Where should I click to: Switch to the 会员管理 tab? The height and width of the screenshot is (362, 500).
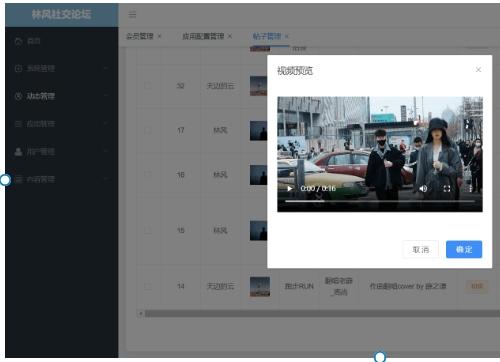[x=140, y=36]
